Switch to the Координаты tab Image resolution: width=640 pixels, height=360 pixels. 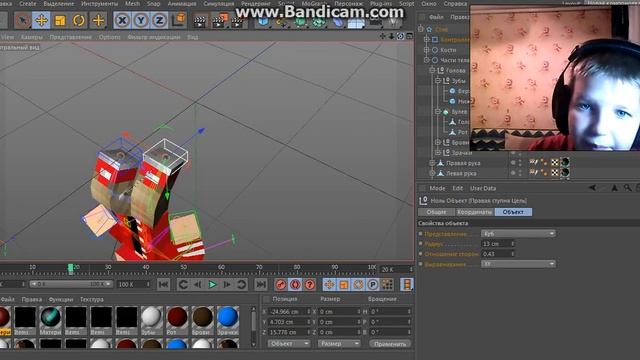pyautogui.click(x=474, y=212)
